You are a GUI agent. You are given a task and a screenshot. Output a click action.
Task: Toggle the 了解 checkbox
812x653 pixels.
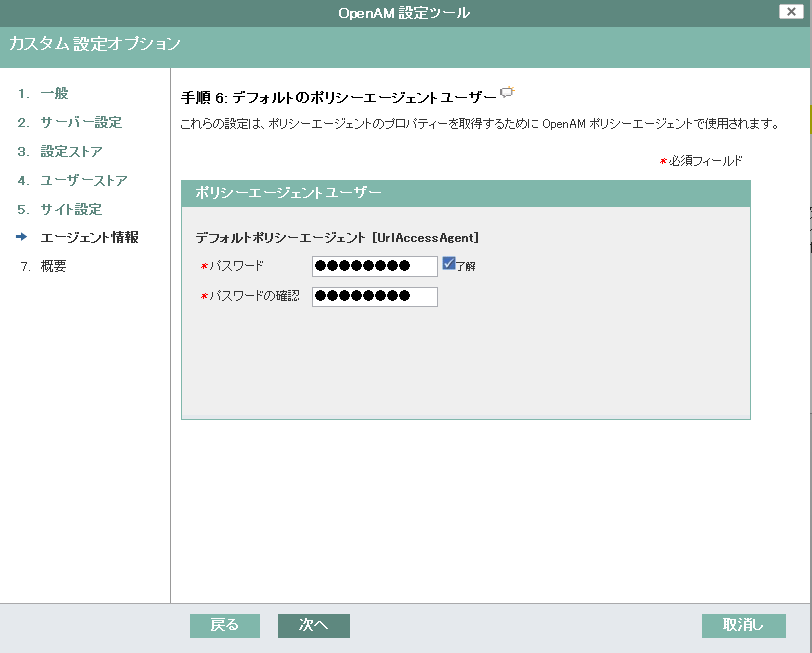click(449, 264)
